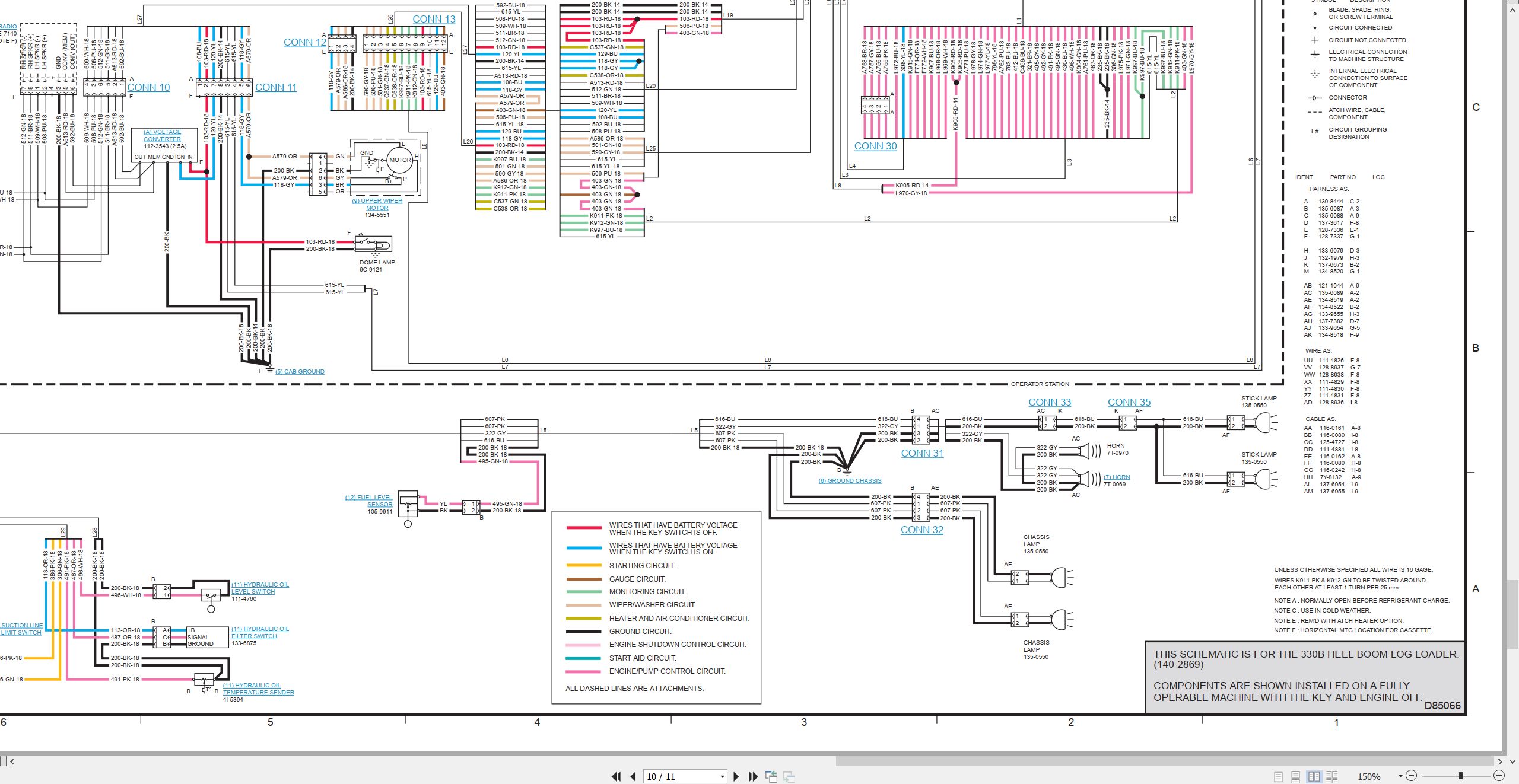Click the HARNESS AS. heading
Image resolution: width=1519 pixels, height=784 pixels.
click(1329, 189)
